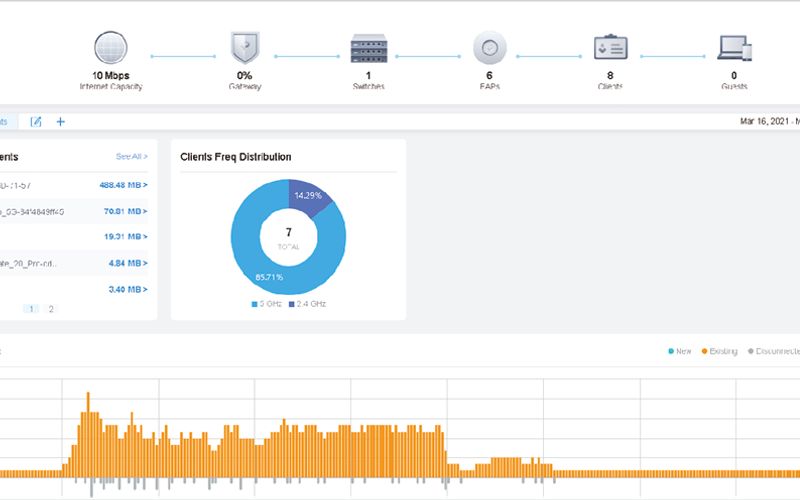Open the See All clients link

tap(132, 156)
